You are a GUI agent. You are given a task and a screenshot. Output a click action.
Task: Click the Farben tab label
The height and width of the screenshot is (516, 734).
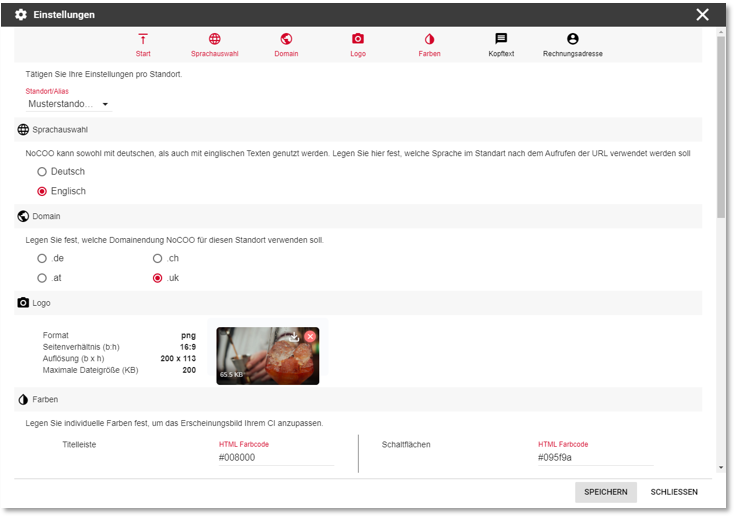429,54
